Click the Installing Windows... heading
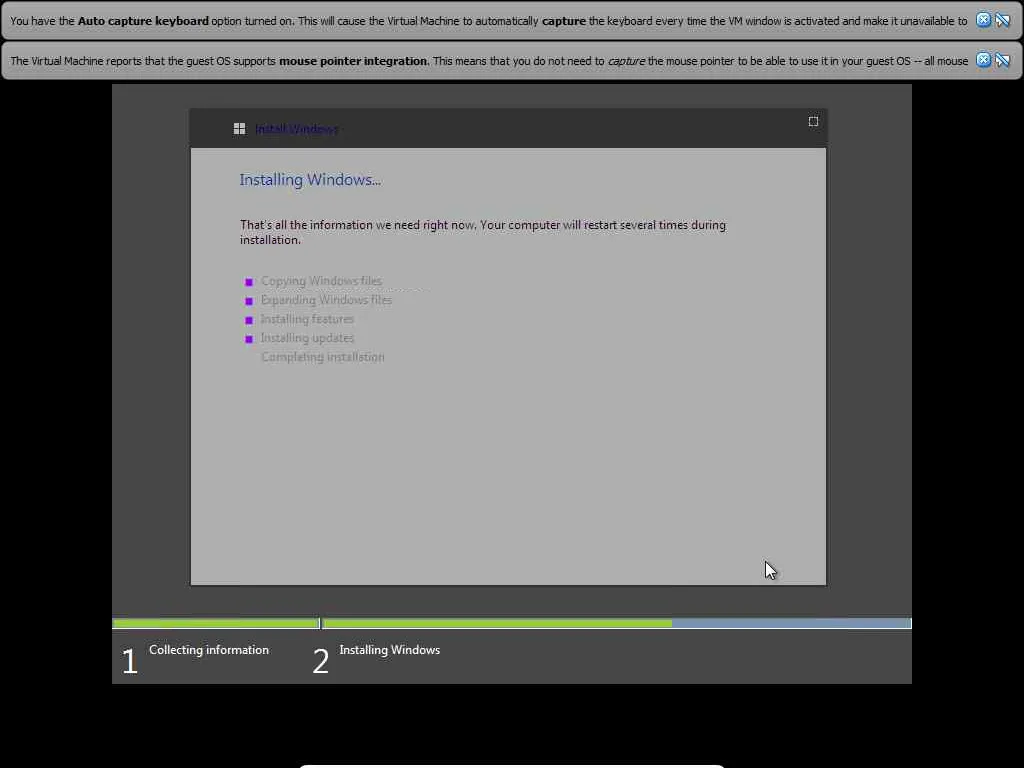The height and width of the screenshot is (768, 1024). (x=310, y=180)
